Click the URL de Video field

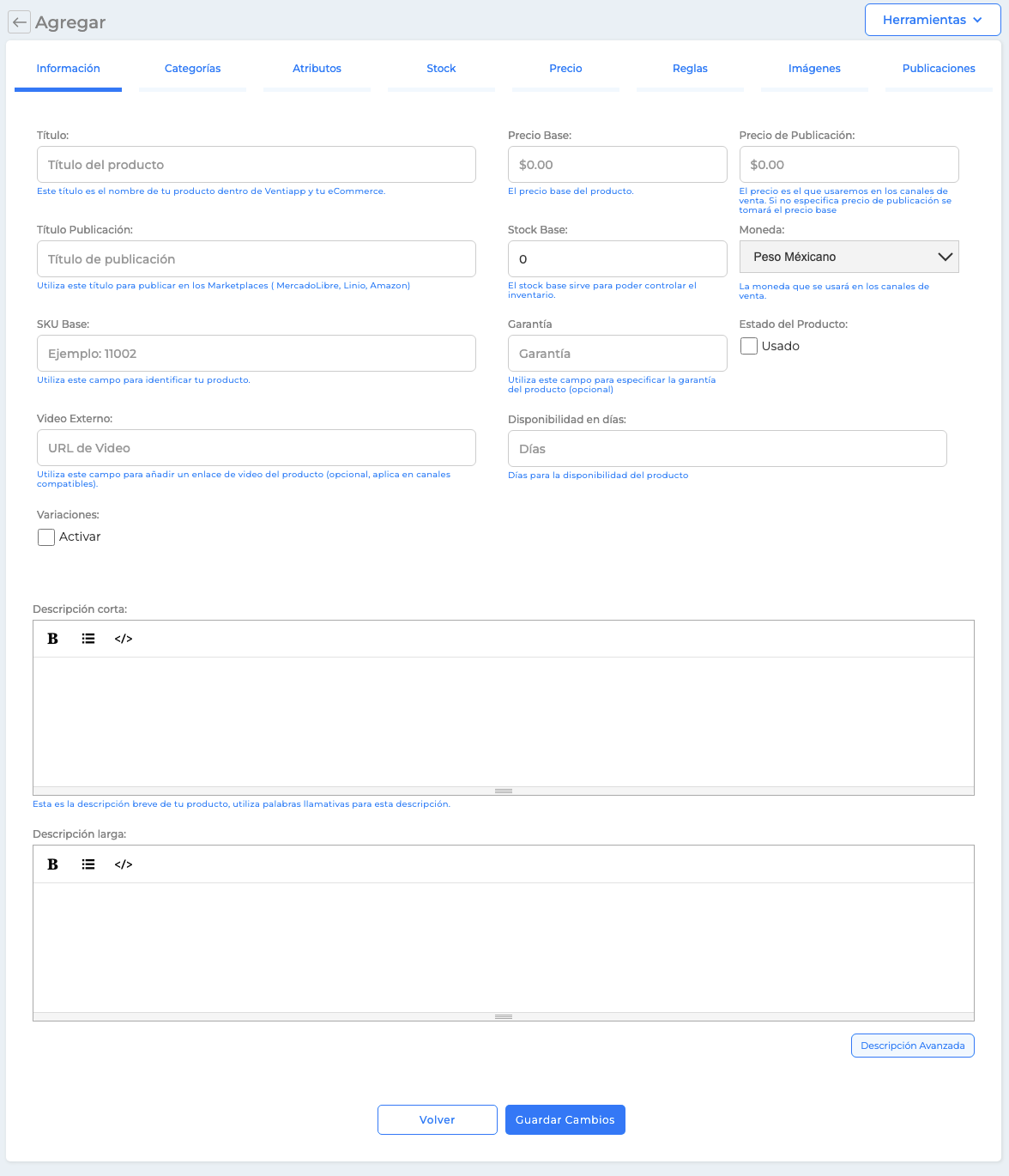coord(257,447)
